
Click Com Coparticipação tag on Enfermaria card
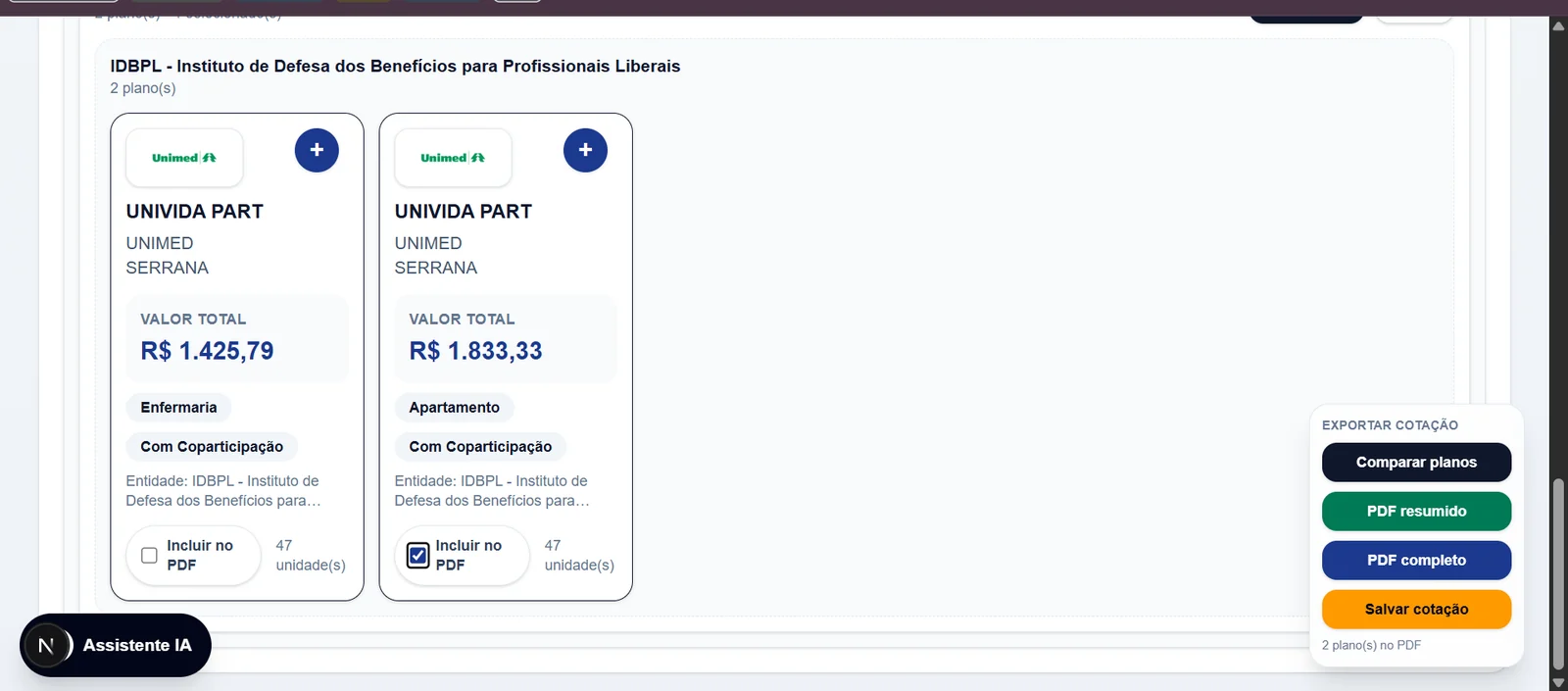pos(212,447)
